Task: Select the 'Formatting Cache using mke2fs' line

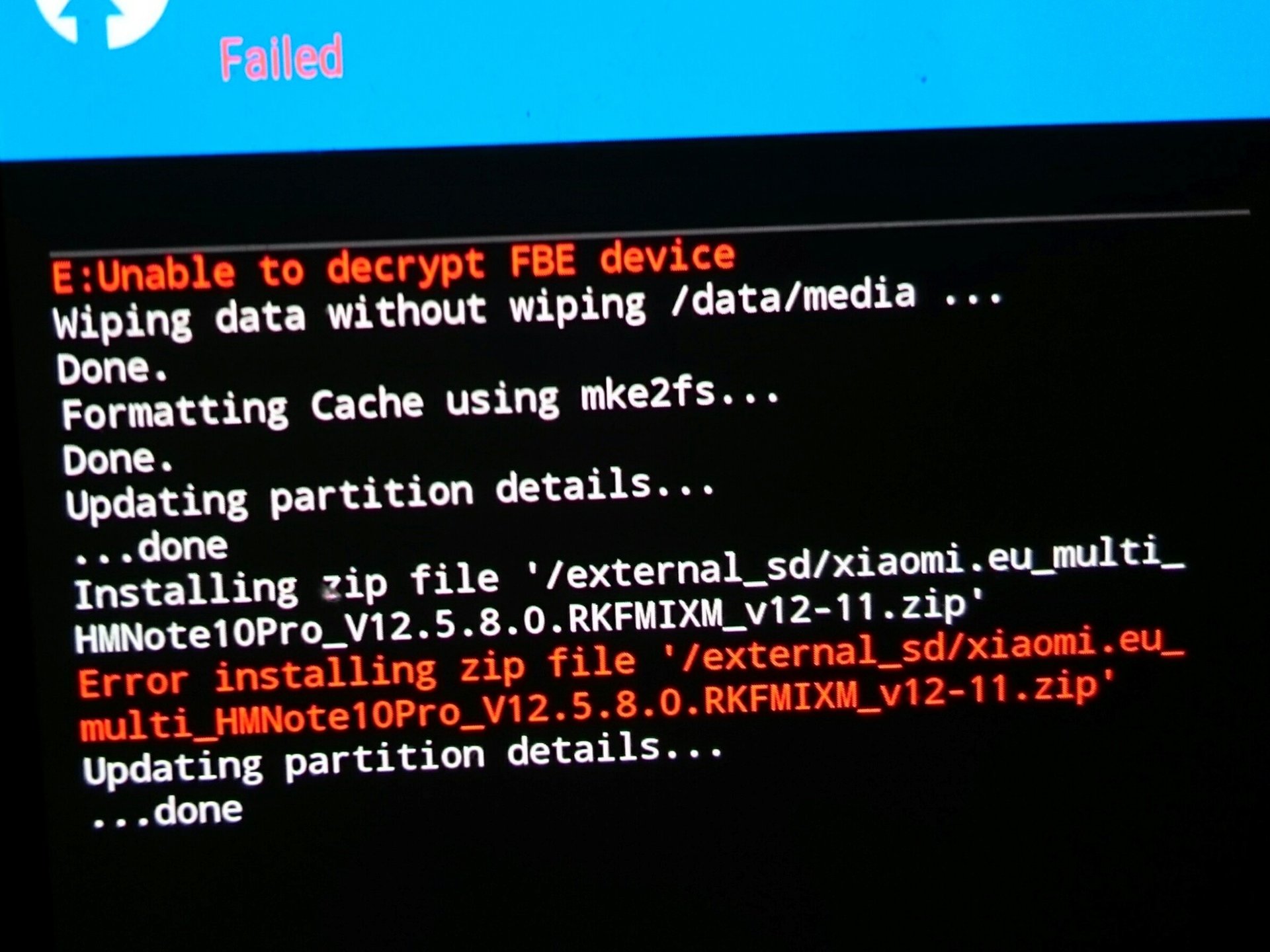Action: [x=421, y=403]
